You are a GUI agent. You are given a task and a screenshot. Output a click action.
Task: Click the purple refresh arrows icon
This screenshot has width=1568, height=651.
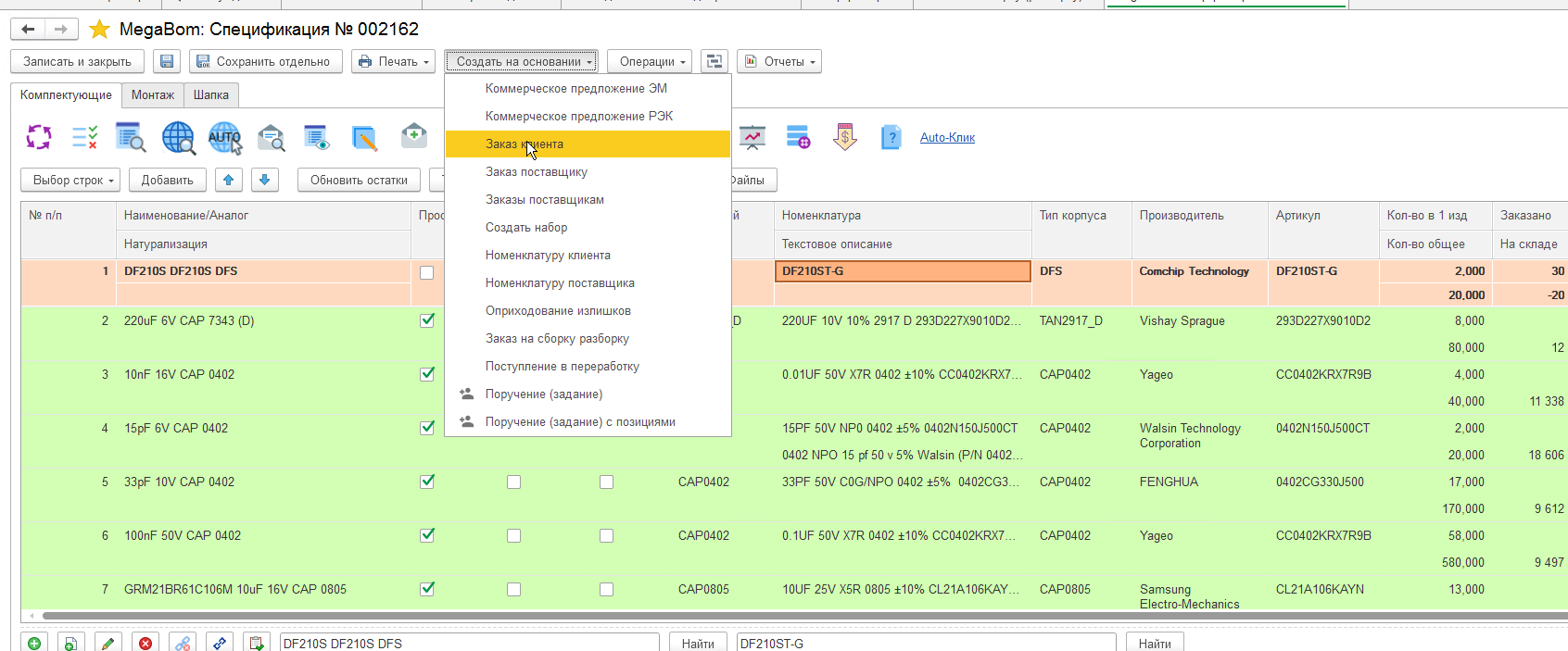click(x=39, y=138)
